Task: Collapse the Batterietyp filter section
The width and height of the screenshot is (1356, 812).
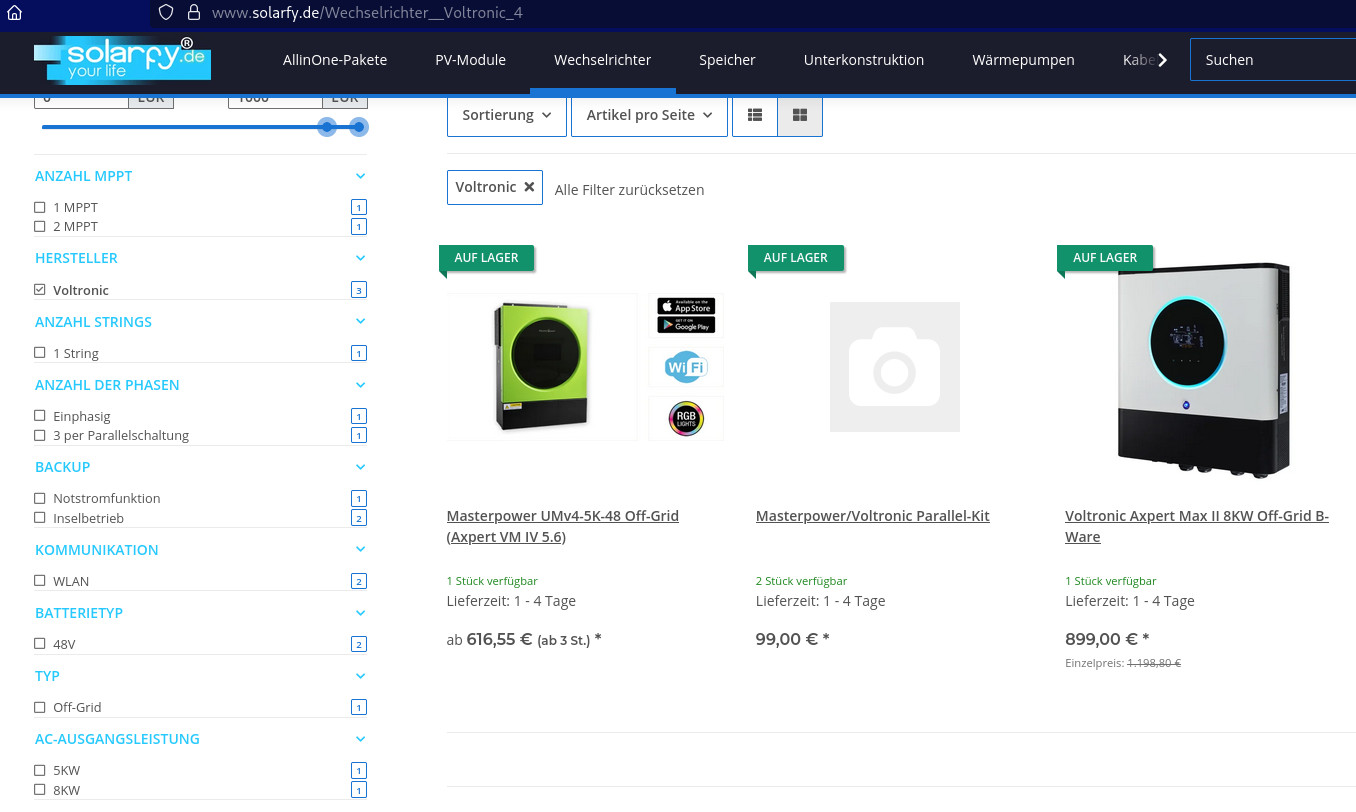Action: pyautogui.click(x=360, y=612)
